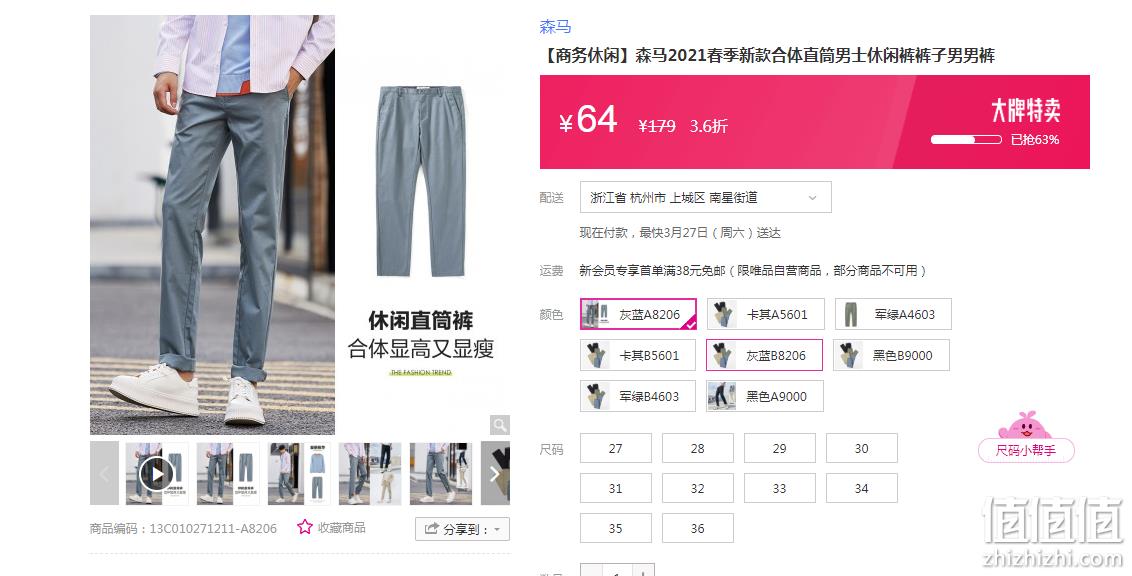Screen dimensions: 1132x576
Task: Show next thumbnails with right arrow
Action: point(495,474)
